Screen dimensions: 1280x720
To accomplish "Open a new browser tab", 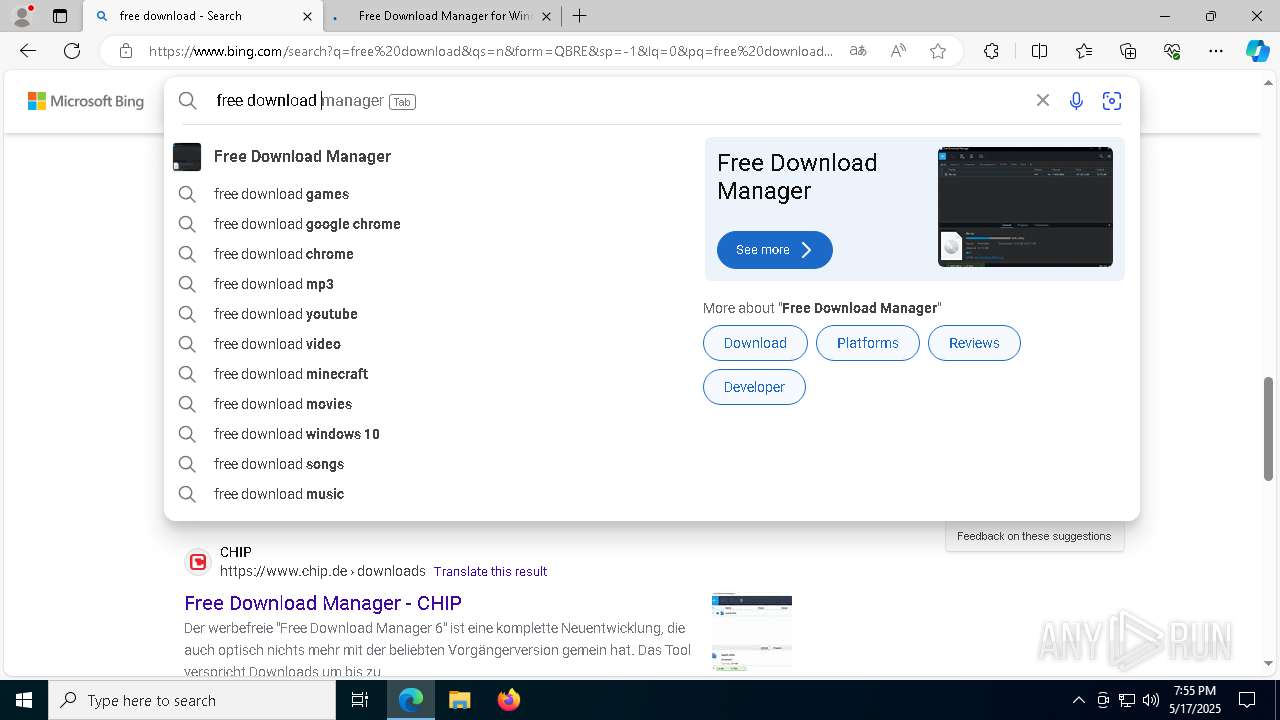I will click(x=579, y=16).
